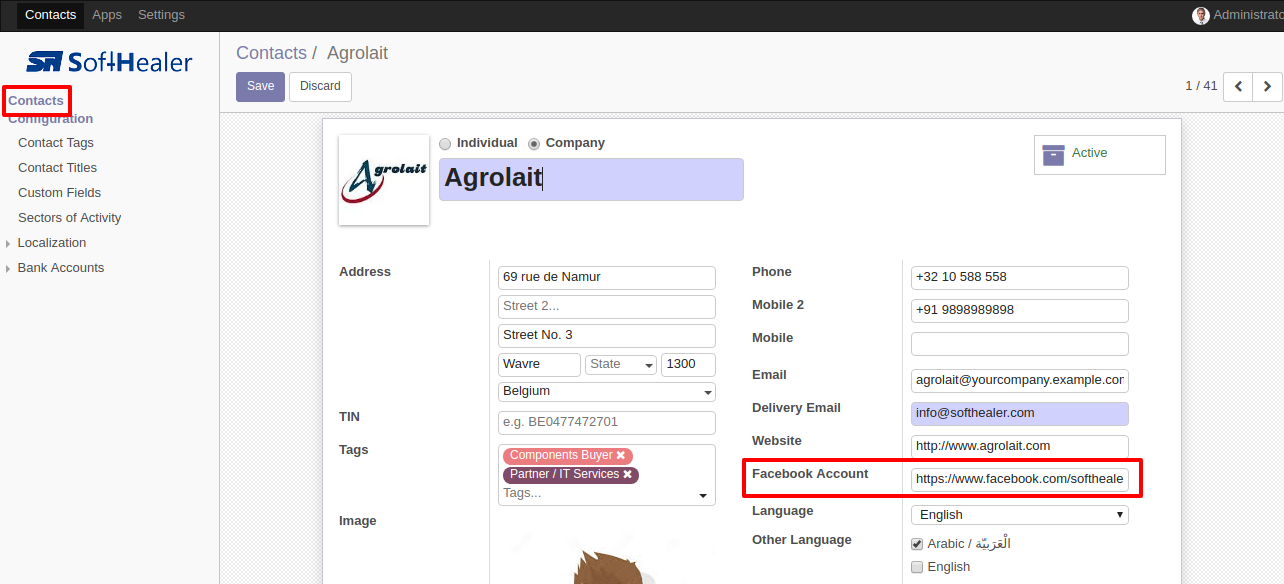Go to next contact record arrow

(1267, 87)
